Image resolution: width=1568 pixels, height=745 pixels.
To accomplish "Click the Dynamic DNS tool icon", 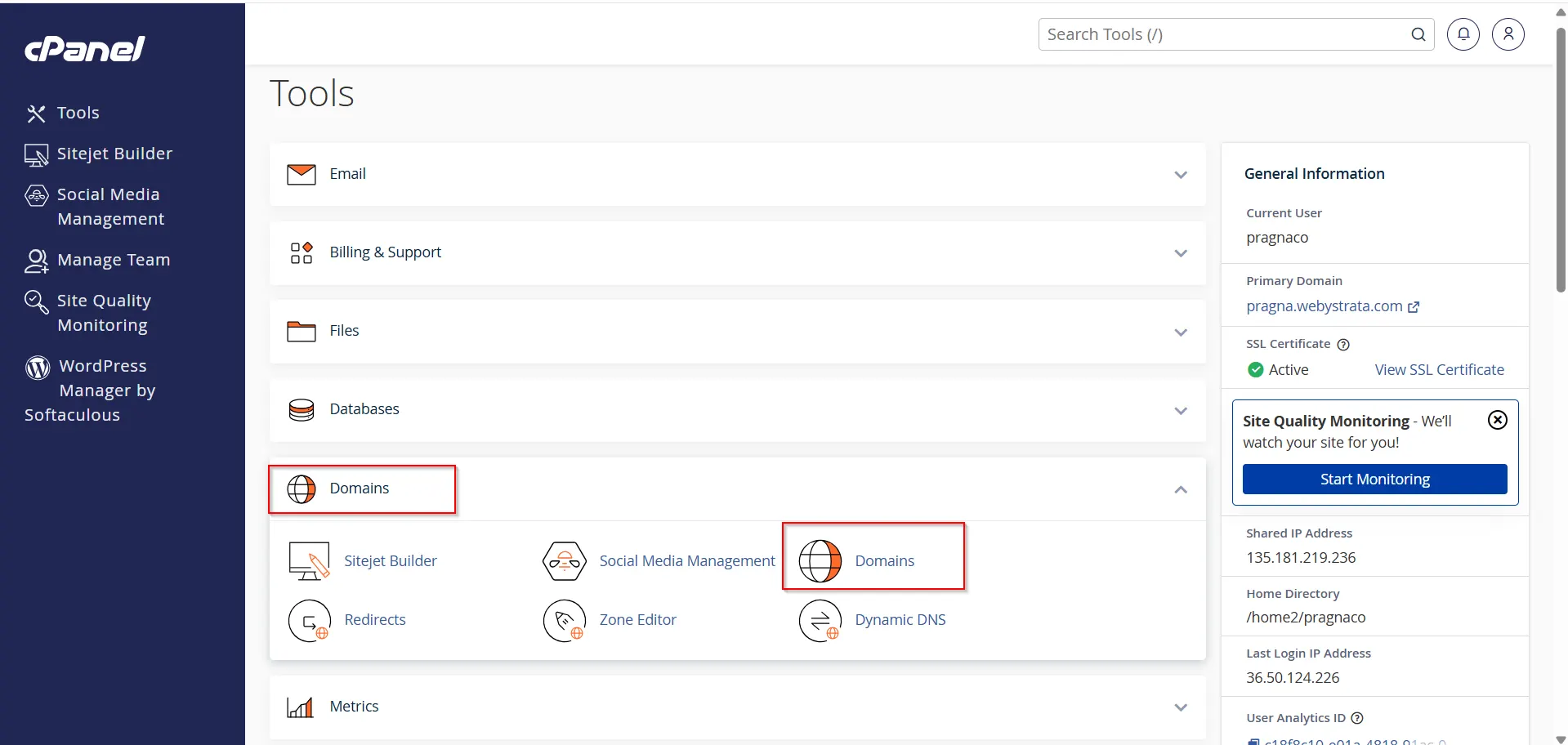I will [820, 621].
